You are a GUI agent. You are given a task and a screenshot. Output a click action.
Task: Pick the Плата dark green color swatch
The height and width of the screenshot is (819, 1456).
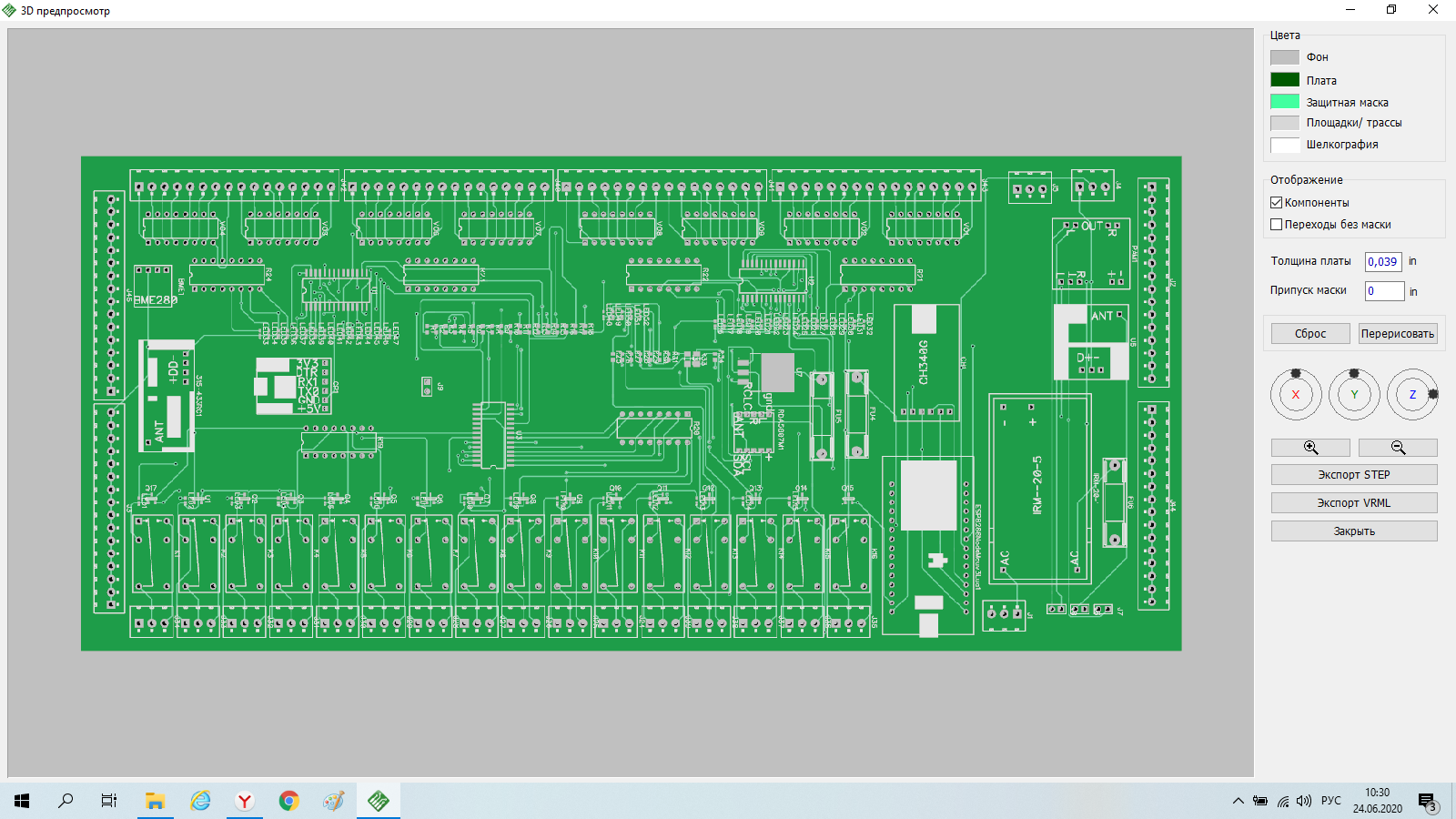pyautogui.click(x=1285, y=80)
